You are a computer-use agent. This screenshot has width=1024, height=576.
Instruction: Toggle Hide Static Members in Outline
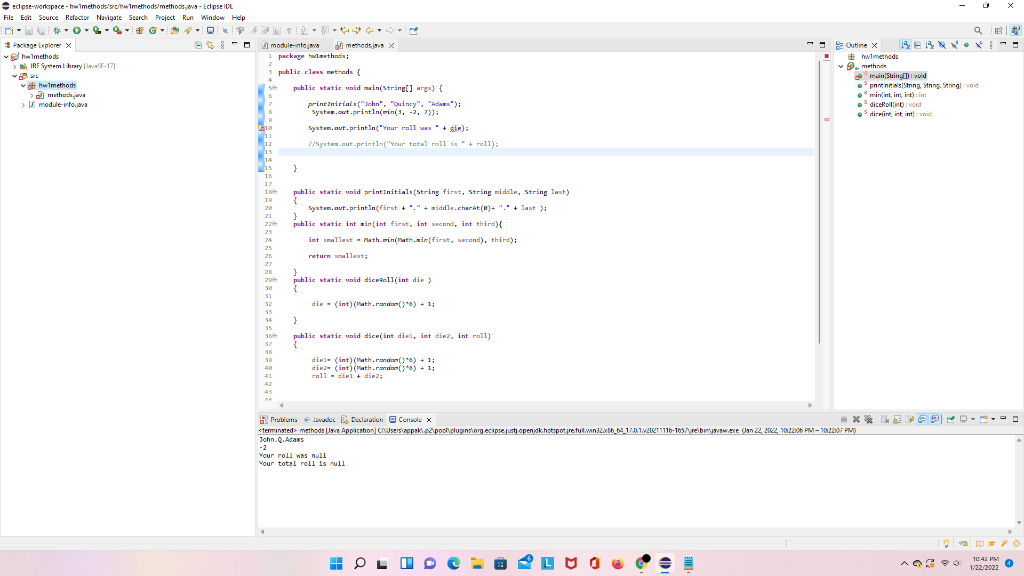click(954, 45)
